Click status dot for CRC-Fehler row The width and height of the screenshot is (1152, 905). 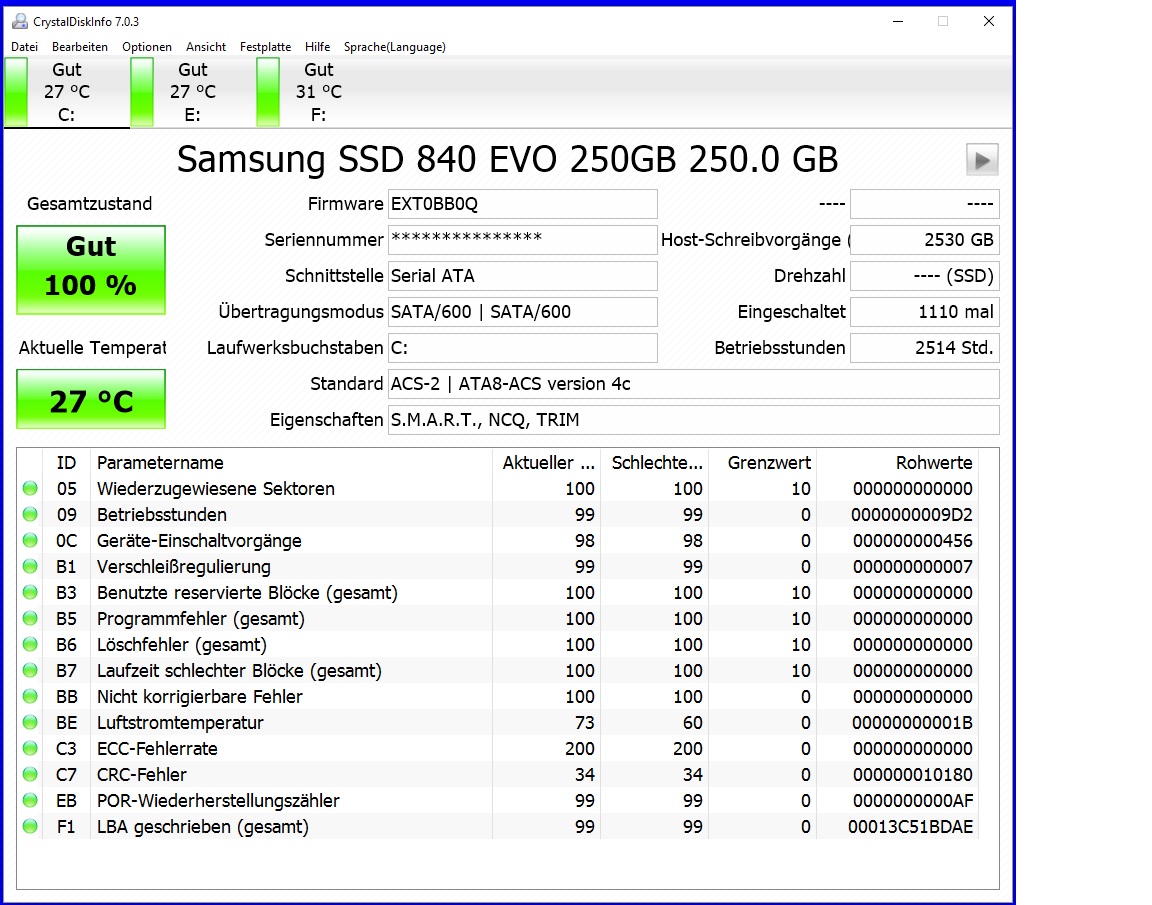[30, 774]
